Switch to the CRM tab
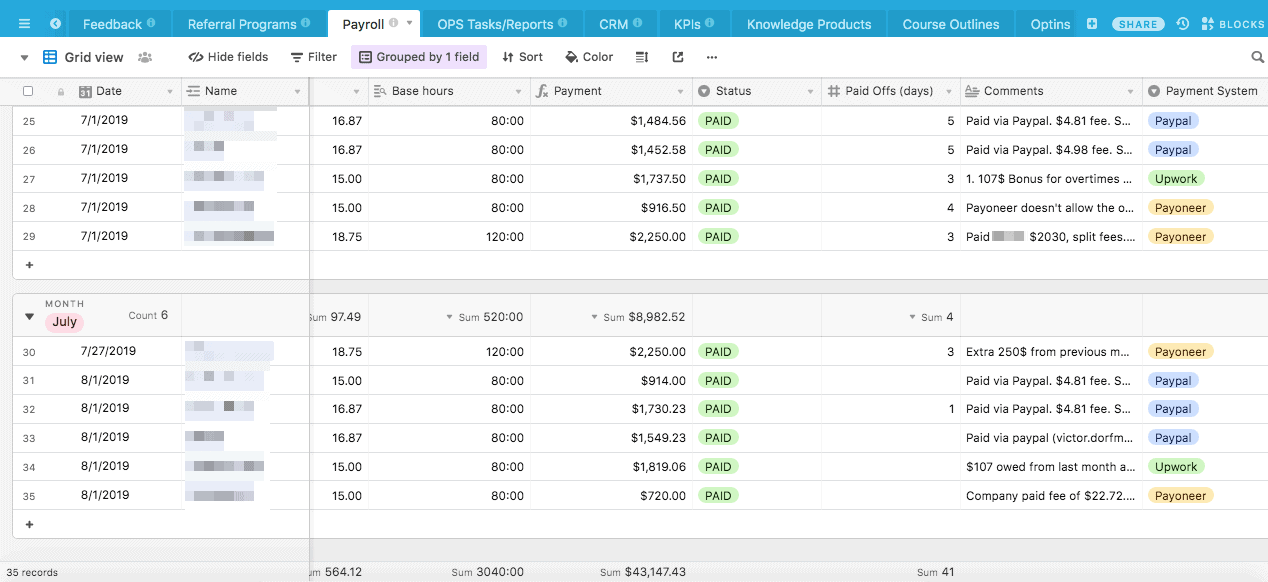1268x582 pixels. [613, 24]
